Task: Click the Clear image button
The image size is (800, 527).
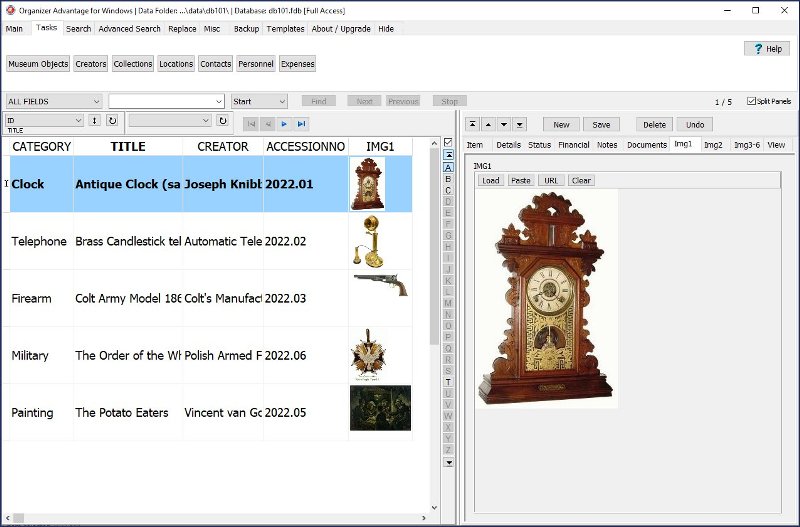Action: click(x=581, y=180)
